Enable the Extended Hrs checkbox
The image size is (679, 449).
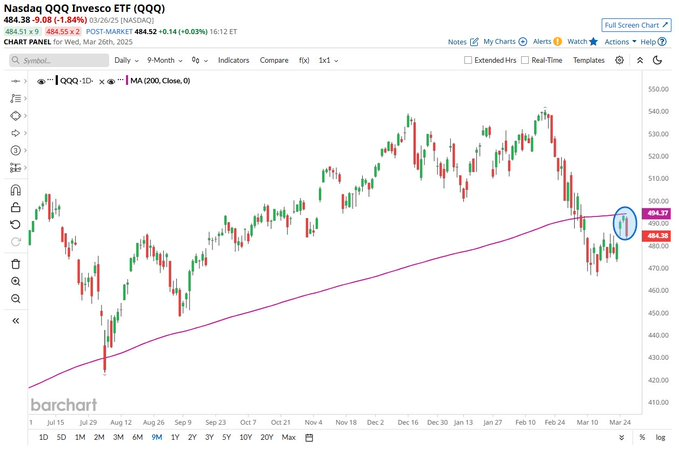coord(469,60)
